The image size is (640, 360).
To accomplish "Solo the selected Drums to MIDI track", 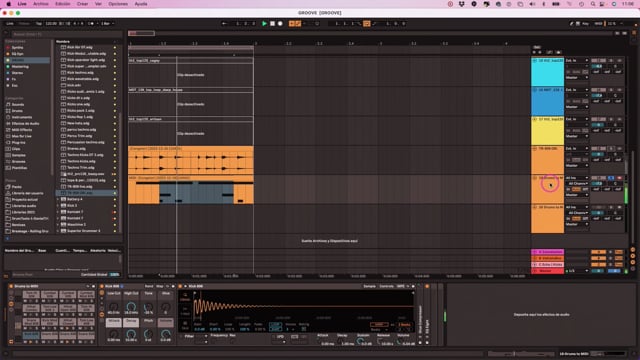I will (x=611, y=178).
